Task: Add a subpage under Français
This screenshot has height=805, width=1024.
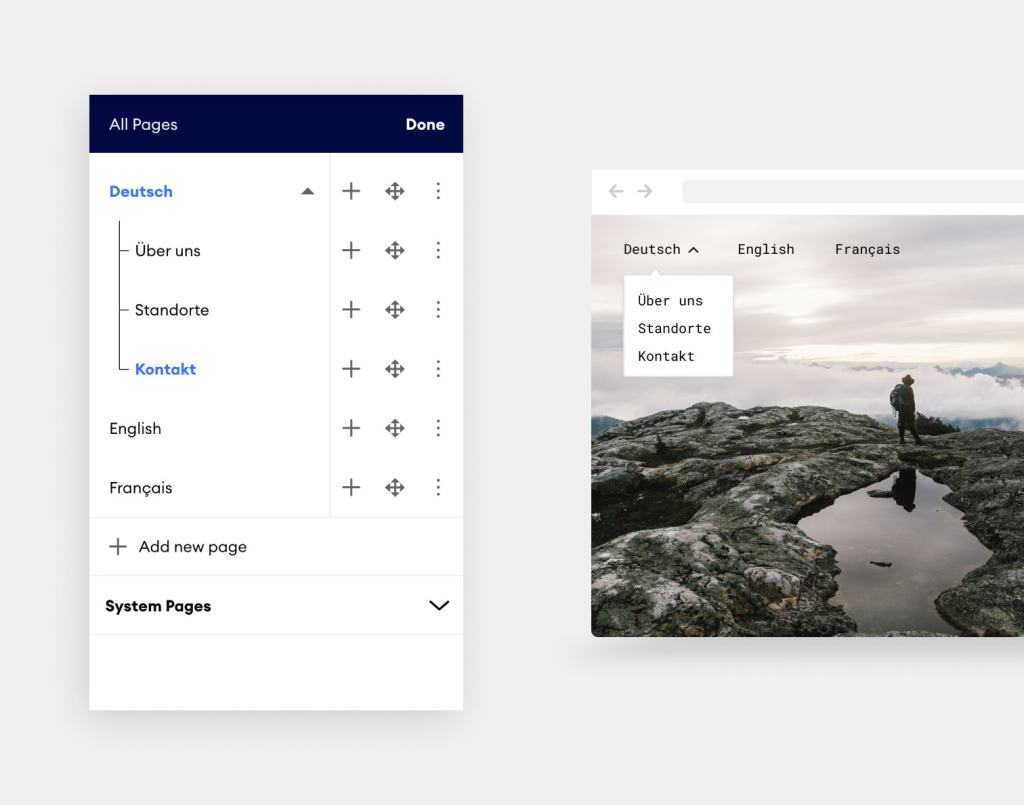Action: pos(351,487)
